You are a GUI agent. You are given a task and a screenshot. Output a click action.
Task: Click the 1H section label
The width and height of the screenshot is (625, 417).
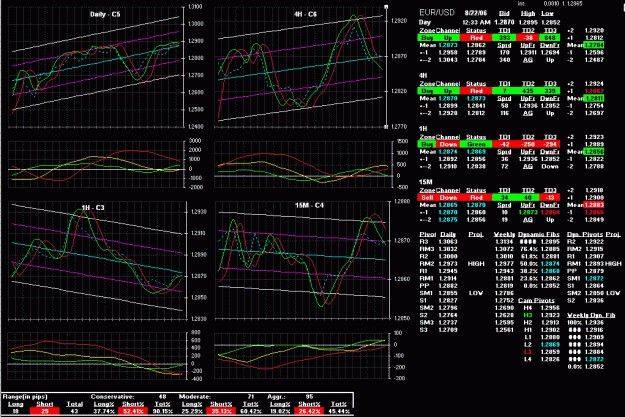tap(423, 129)
